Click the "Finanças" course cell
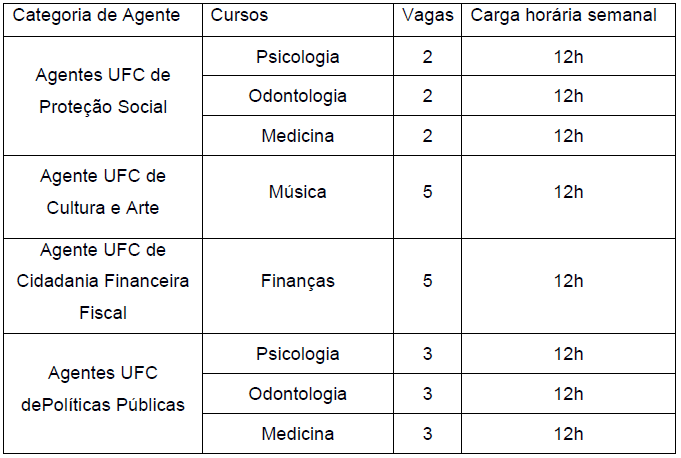 tap(298, 281)
